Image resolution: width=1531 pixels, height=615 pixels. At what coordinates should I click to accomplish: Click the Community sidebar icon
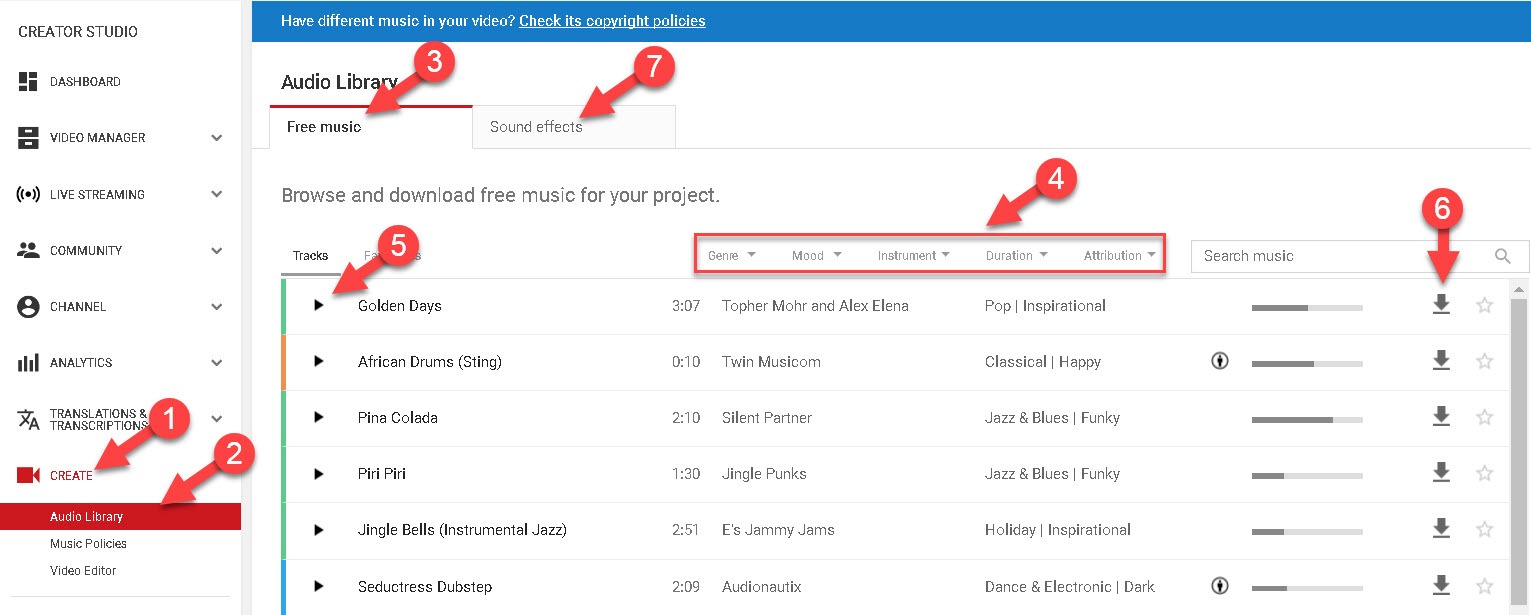[27, 250]
